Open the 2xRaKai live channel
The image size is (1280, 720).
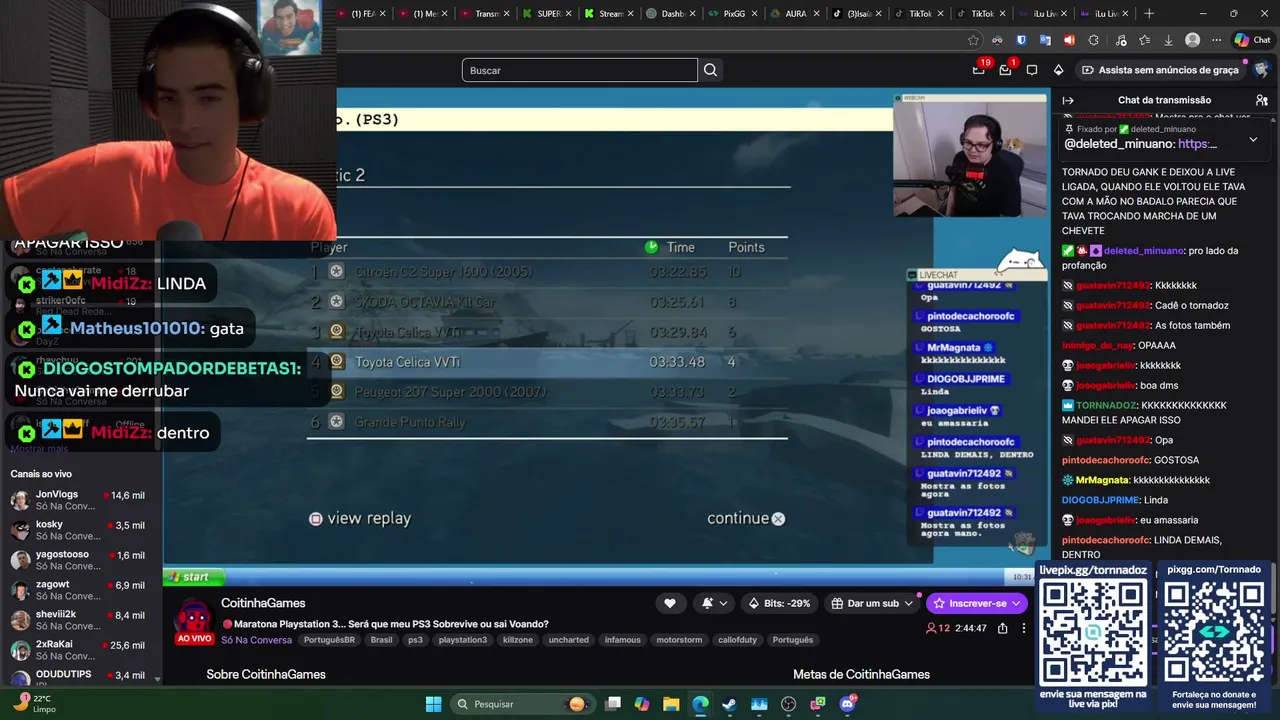pos(81,650)
